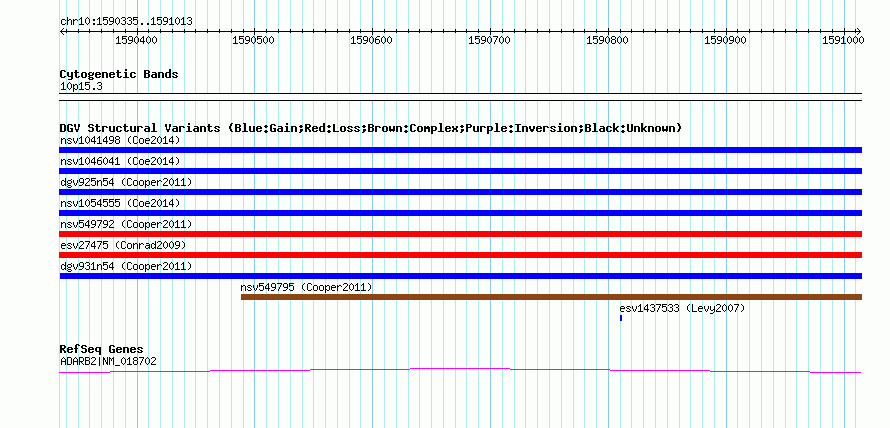Click ruler position 1590500
Screen dimensions: 890x428
point(254,40)
